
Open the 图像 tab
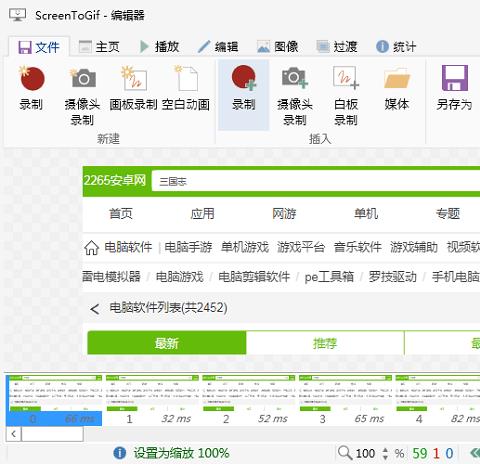pos(278,47)
